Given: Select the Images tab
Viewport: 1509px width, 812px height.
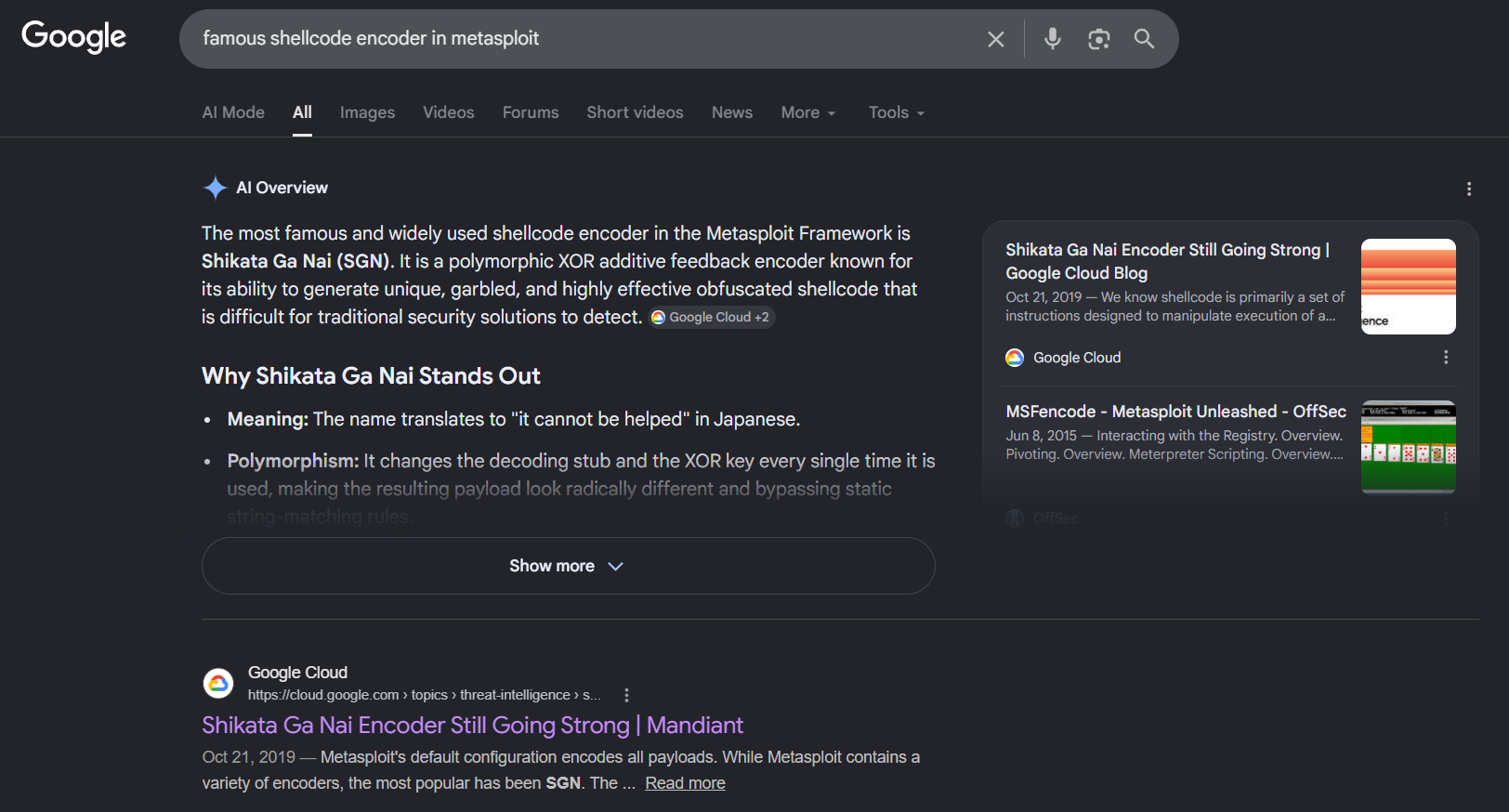Looking at the screenshot, I should (367, 112).
